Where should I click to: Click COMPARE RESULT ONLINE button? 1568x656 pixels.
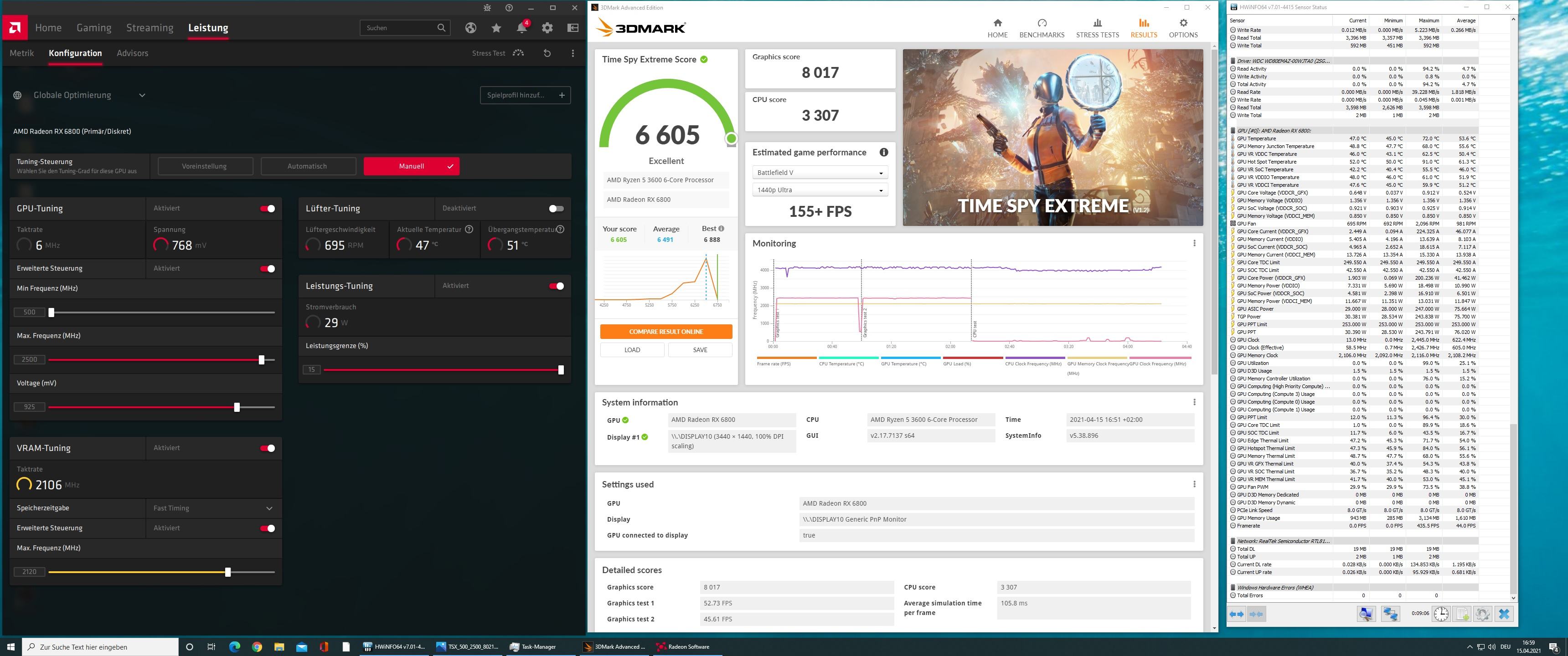(x=666, y=332)
